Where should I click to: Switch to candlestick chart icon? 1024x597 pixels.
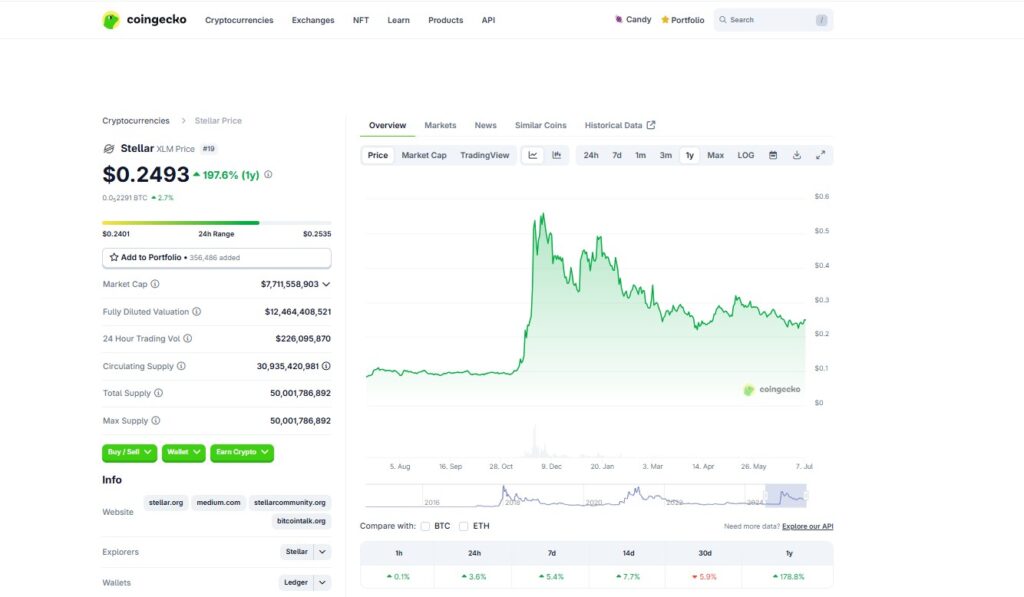[x=556, y=155]
